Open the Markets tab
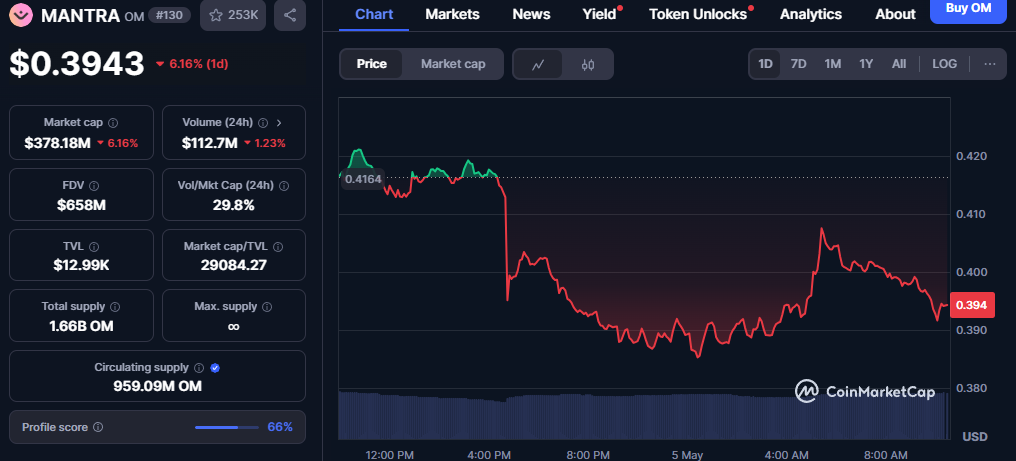Viewport: 1016px width, 461px height. tap(452, 14)
